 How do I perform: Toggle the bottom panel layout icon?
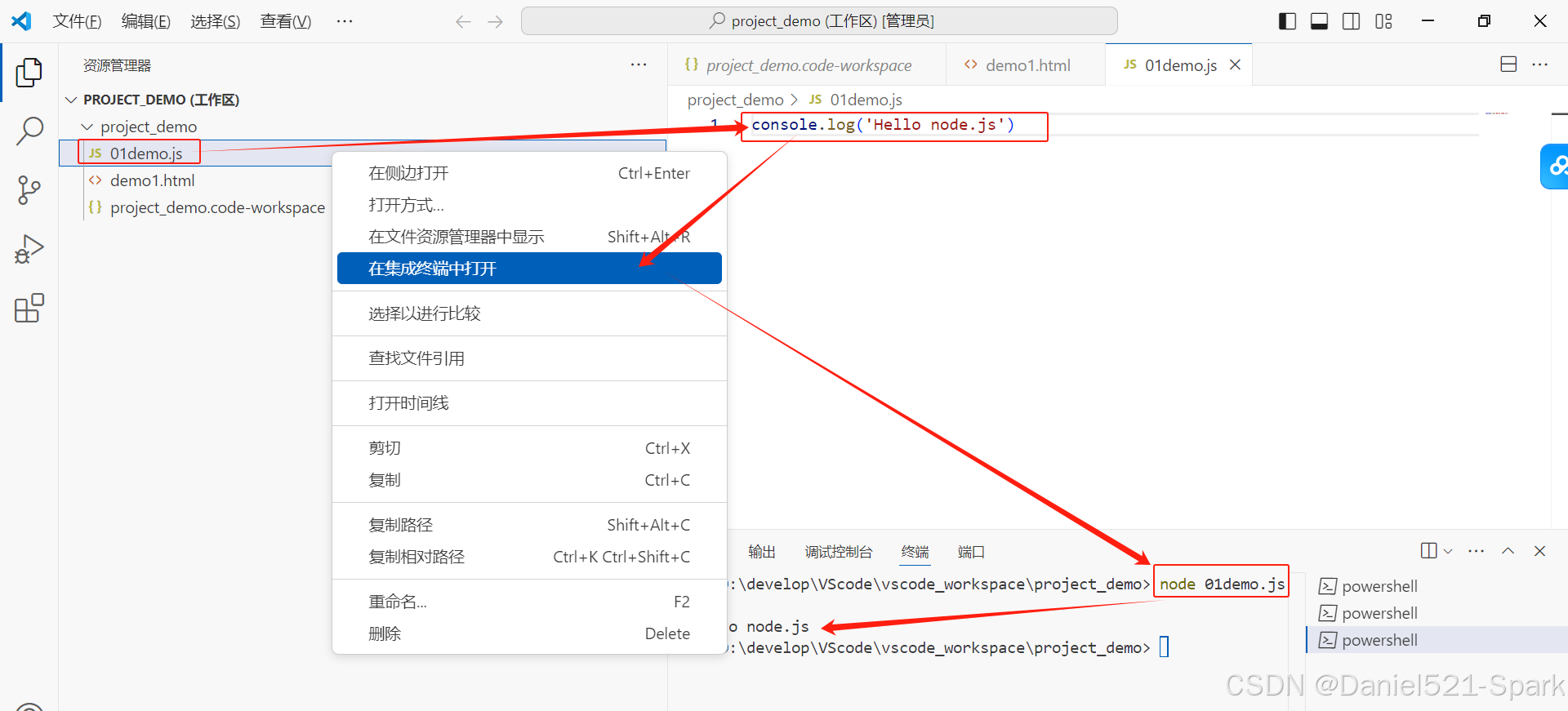click(1319, 22)
